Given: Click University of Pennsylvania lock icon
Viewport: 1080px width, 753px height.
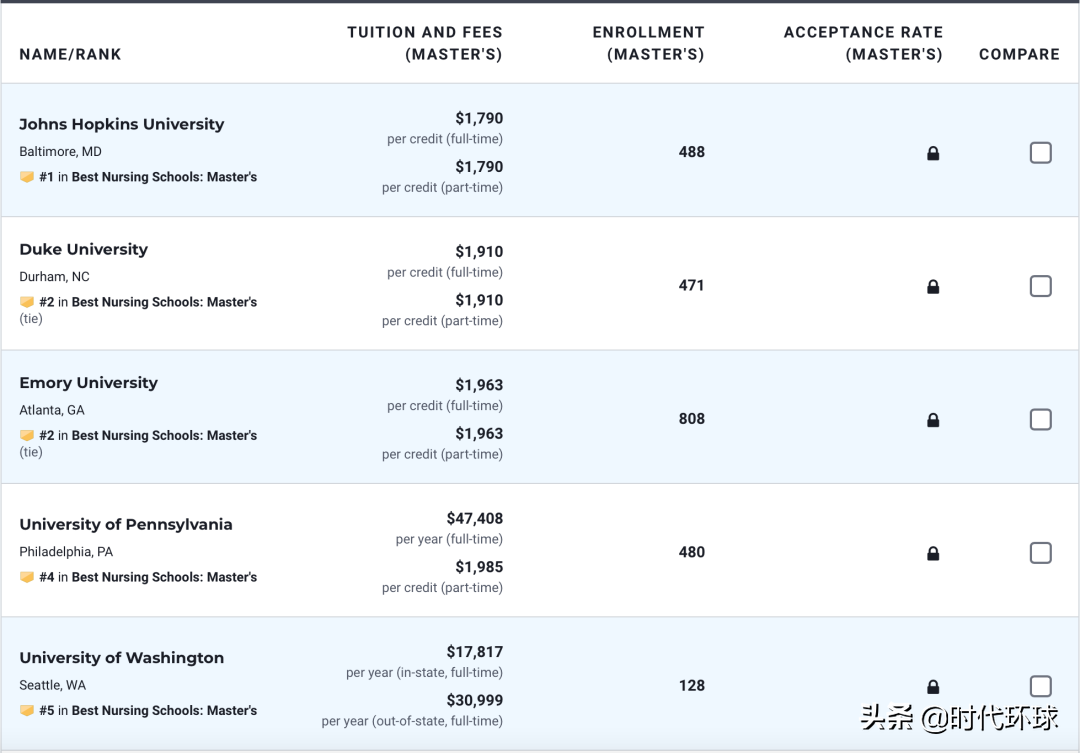Looking at the screenshot, I should 933,554.
